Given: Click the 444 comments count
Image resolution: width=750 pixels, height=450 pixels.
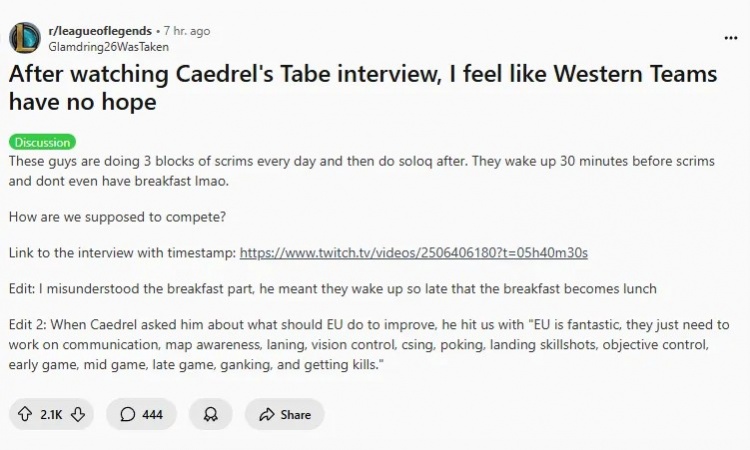Looking at the screenshot, I should coord(152,414).
